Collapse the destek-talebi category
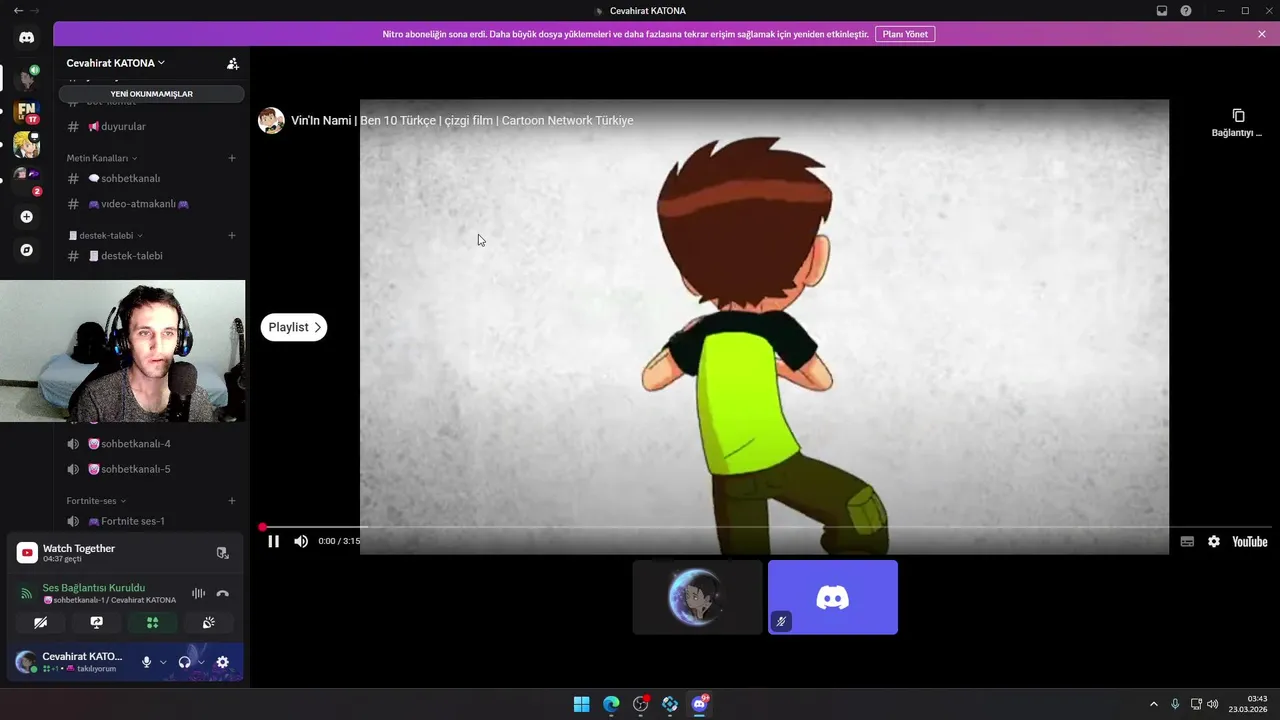 pyautogui.click(x=106, y=236)
